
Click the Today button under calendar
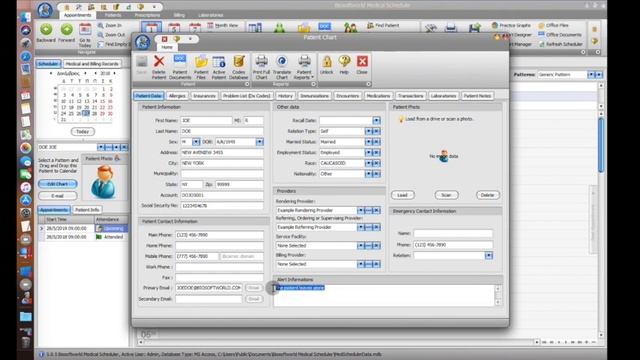tap(82, 131)
